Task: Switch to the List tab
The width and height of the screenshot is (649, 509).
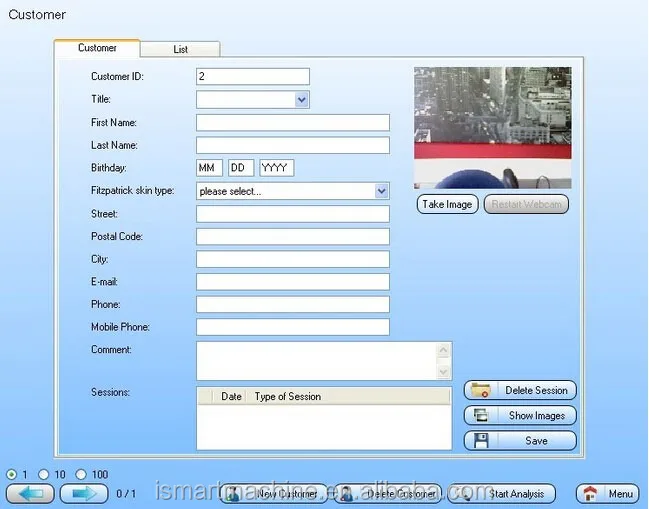Action: [x=180, y=49]
